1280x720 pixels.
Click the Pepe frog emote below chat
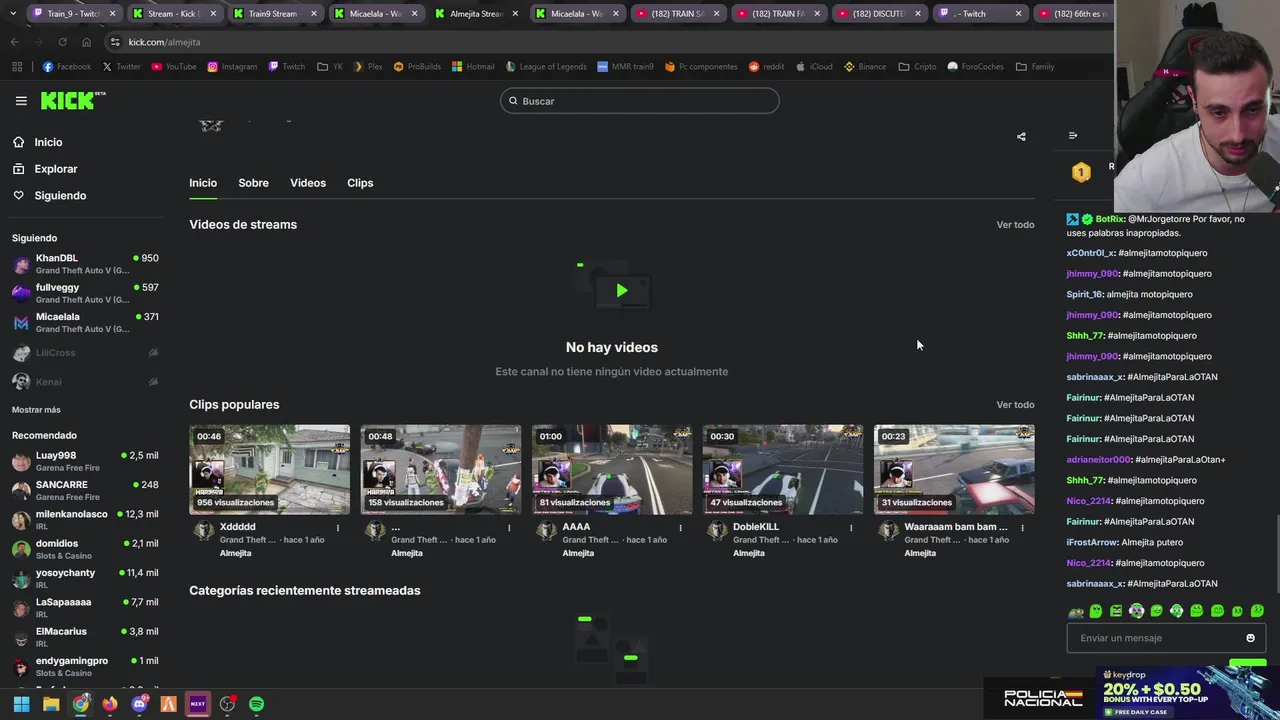1076,611
